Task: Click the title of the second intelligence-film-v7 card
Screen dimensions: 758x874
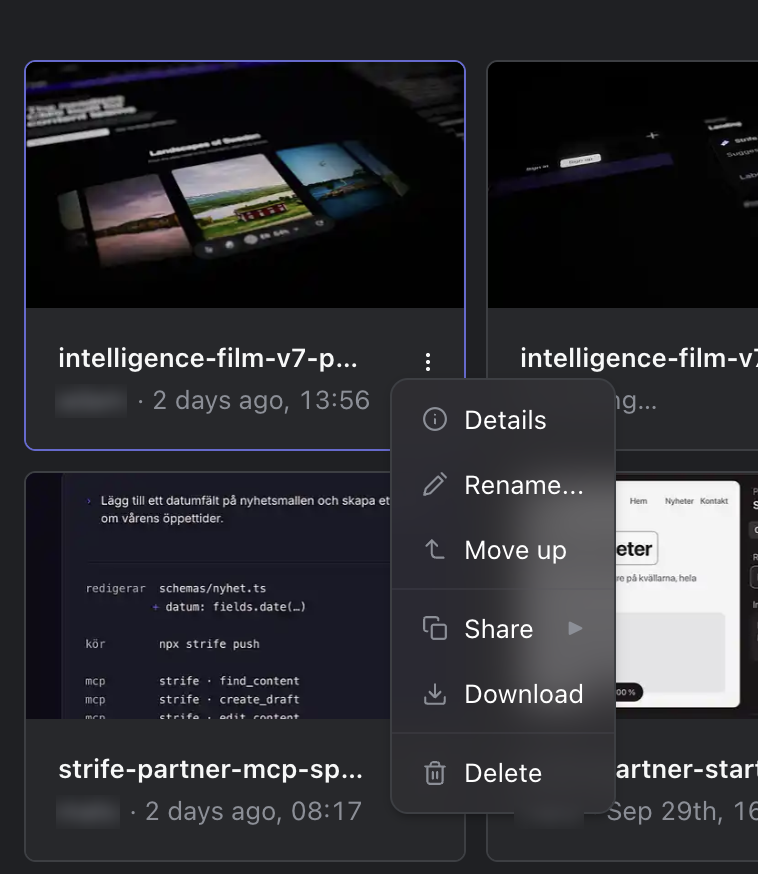Action: pos(639,358)
